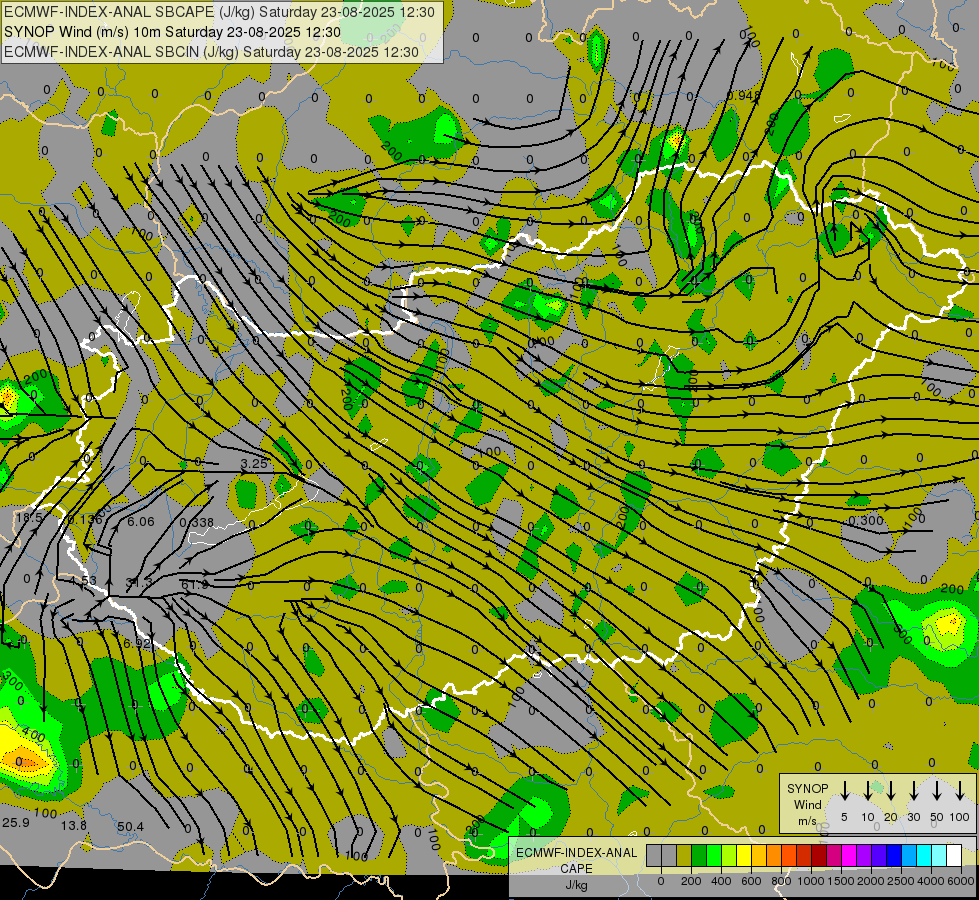Click the map value '25.9'
This screenshot has width=979, height=900.
tap(16, 823)
